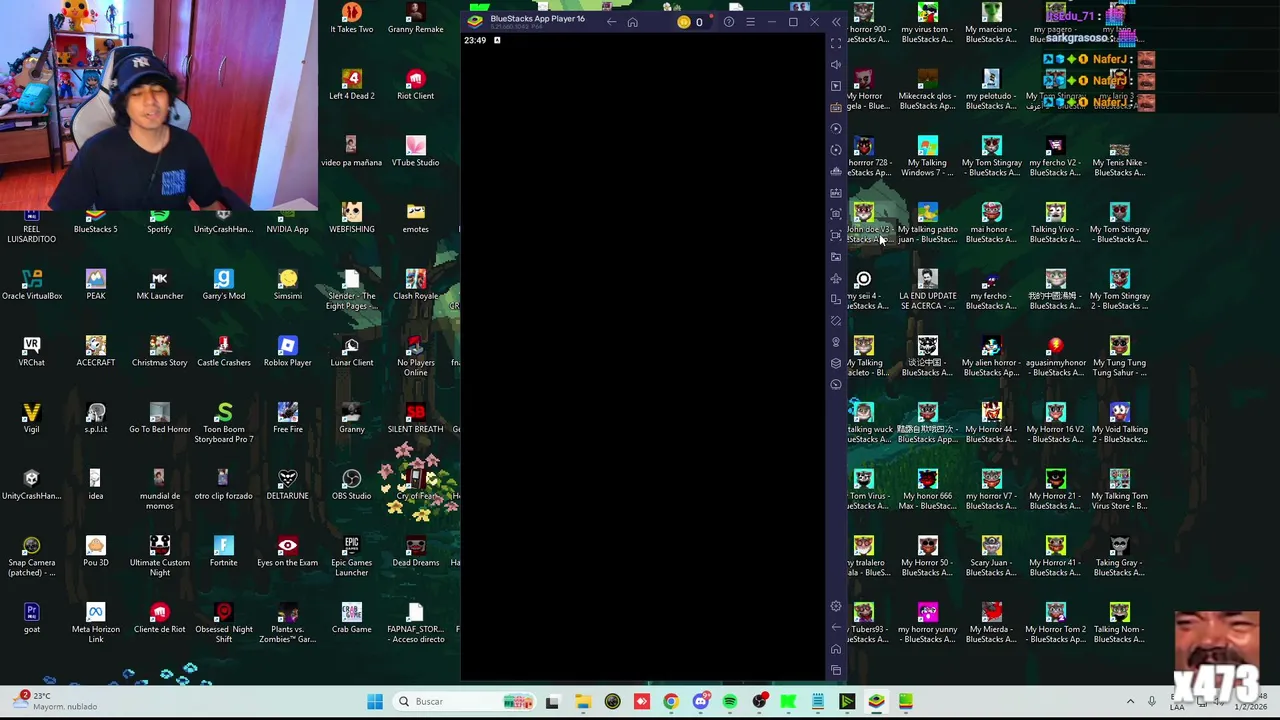This screenshot has height=720, width=1280.
Task: Open Toon Boom Storyboard Pro 7 icon
Action: click(223, 423)
